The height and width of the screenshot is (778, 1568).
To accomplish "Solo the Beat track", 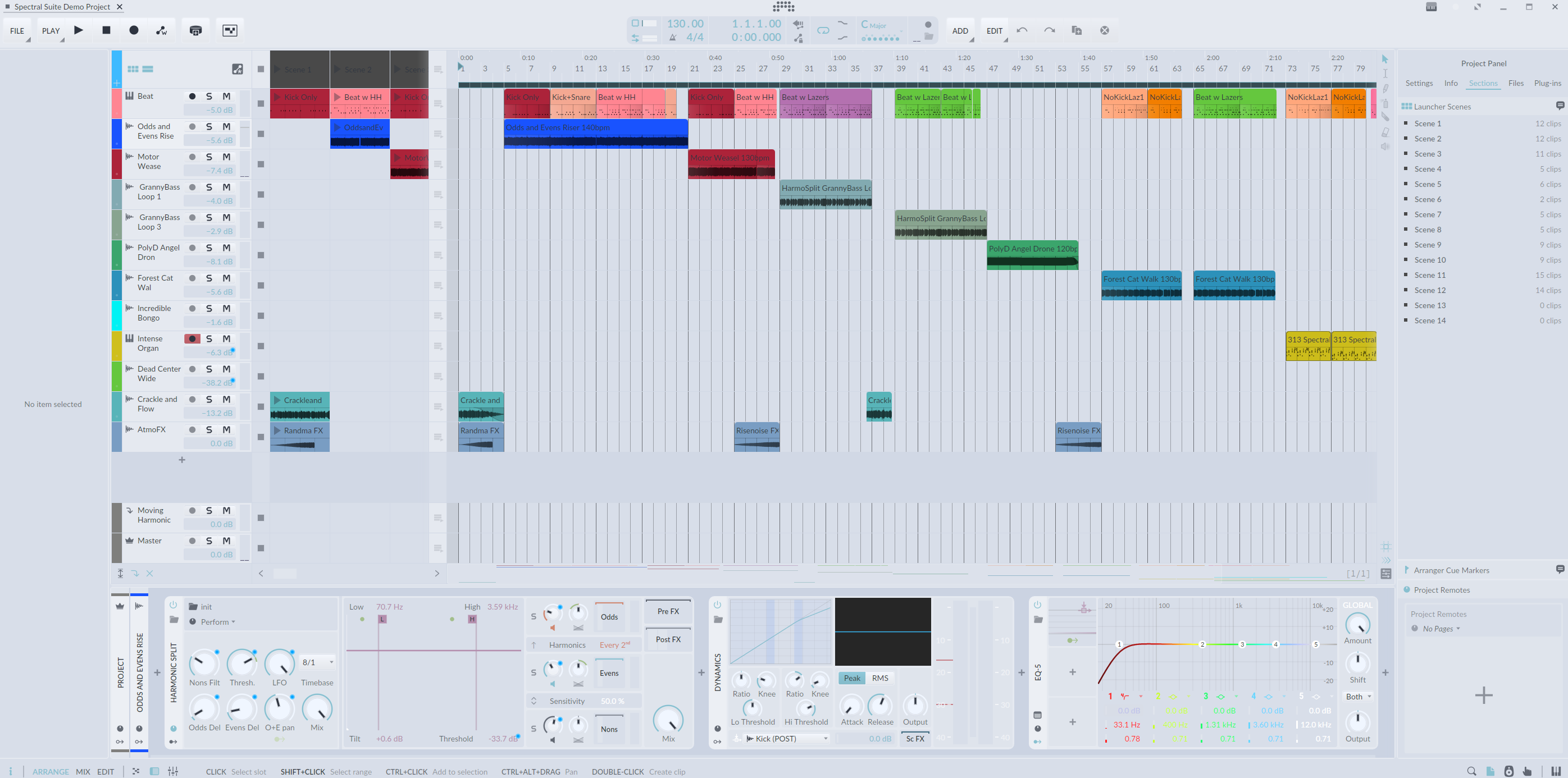I will (209, 96).
